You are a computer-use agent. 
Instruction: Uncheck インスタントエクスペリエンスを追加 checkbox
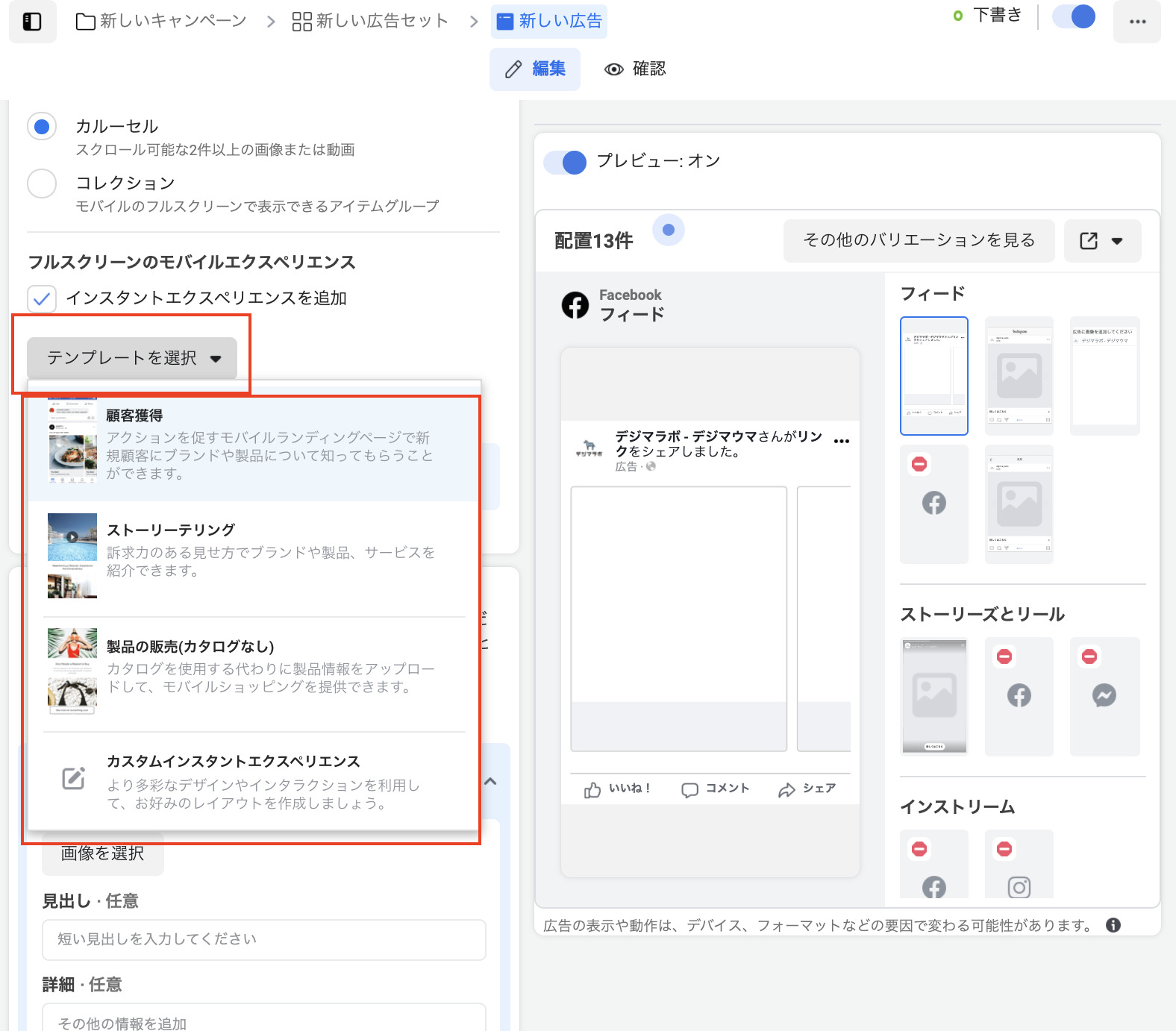click(42, 299)
